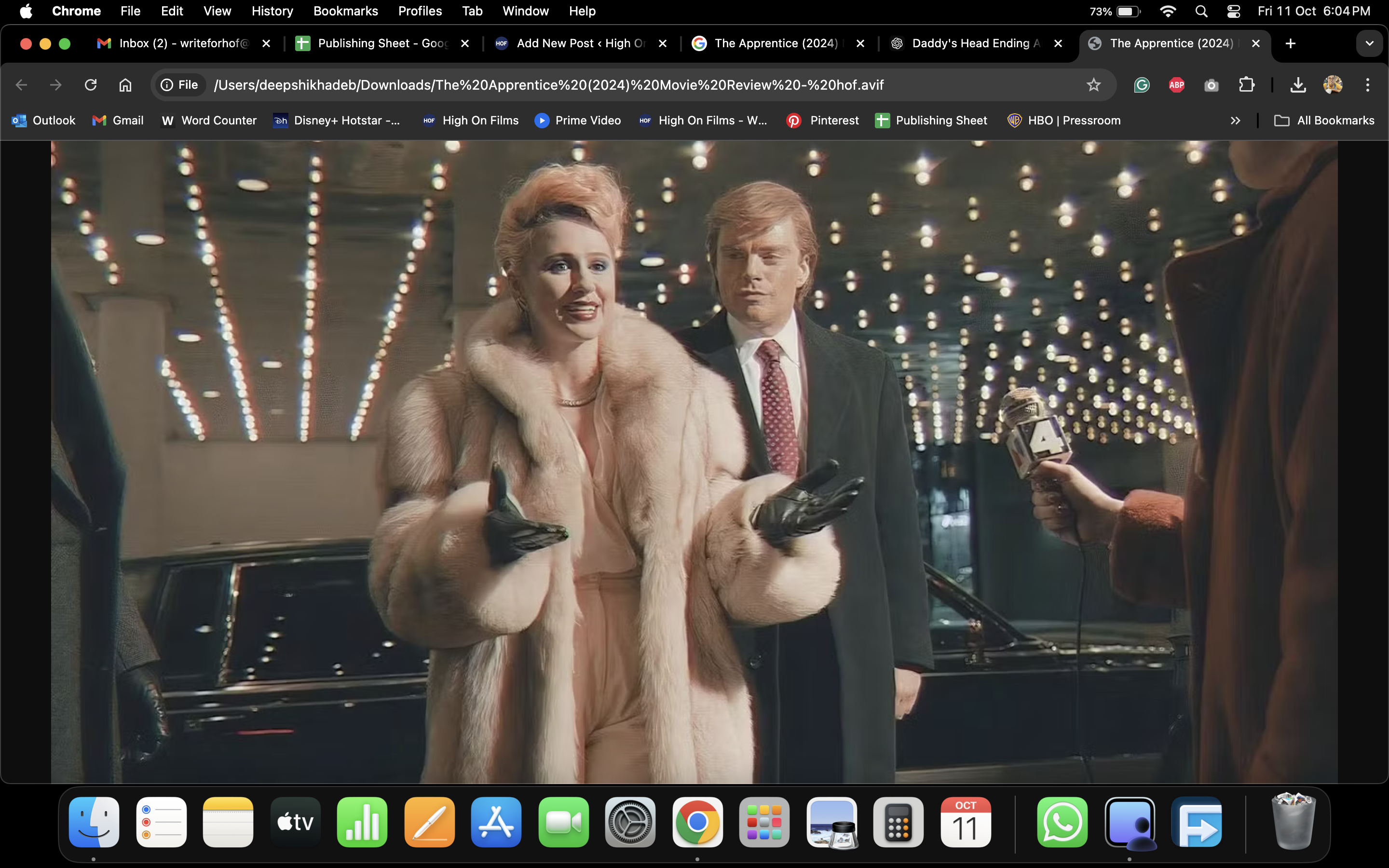Open the High On Films bookmark
The height and width of the screenshot is (868, 1389).
pyautogui.click(x=471, y=121)
